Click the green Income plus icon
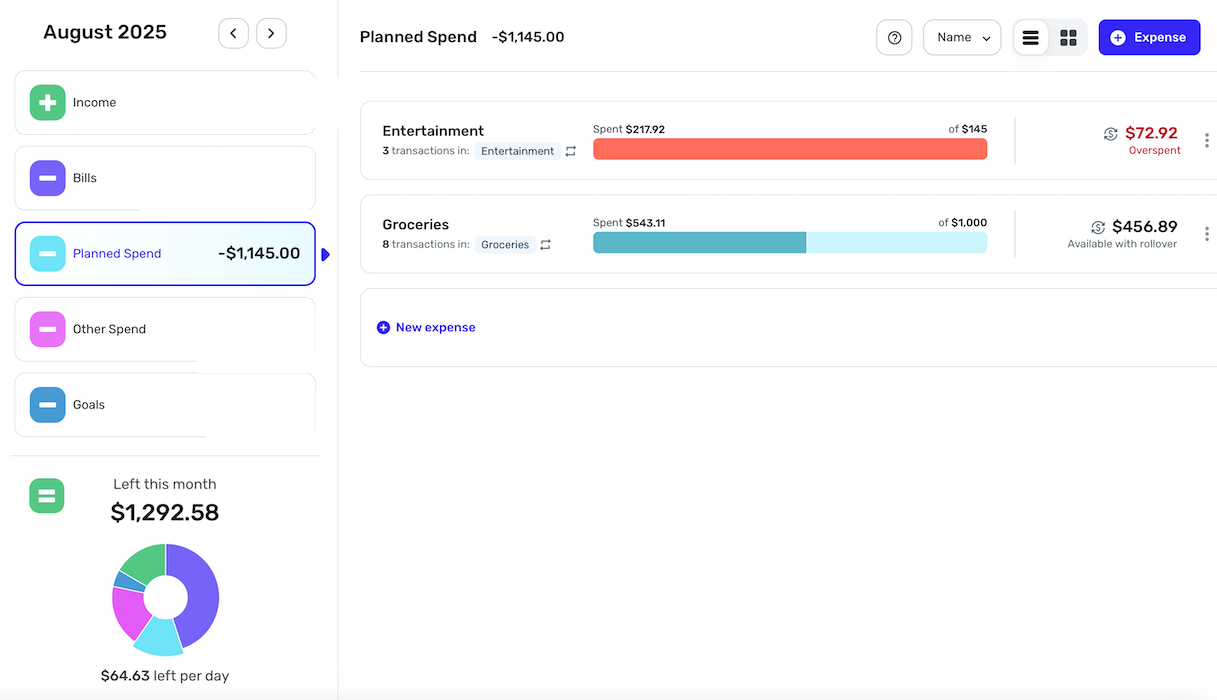 point(47,102)
